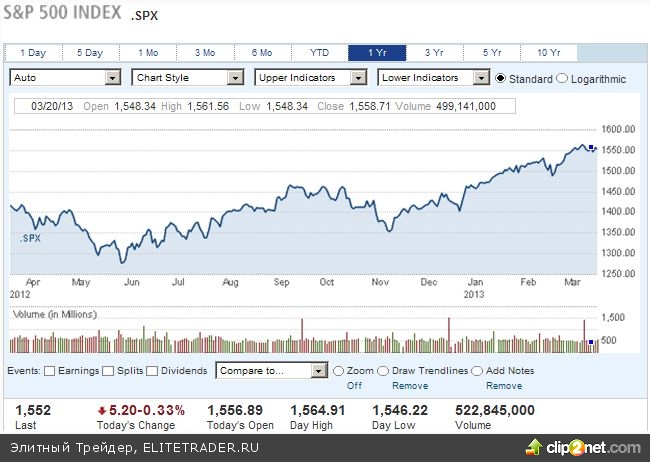650x462 pixels.
Task: Show the 3 Mo chart range
Action: [205, 52]
